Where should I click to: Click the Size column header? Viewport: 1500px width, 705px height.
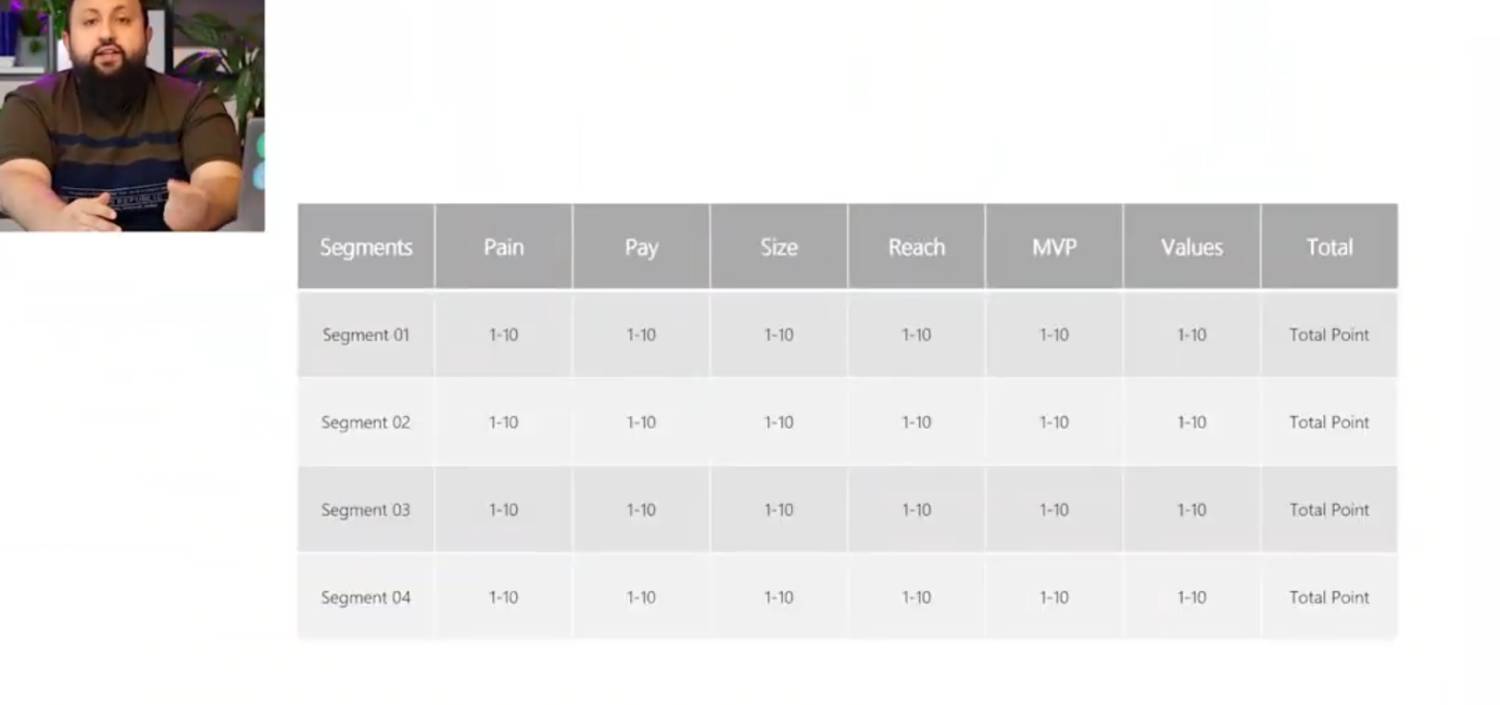tap(779, 247)
